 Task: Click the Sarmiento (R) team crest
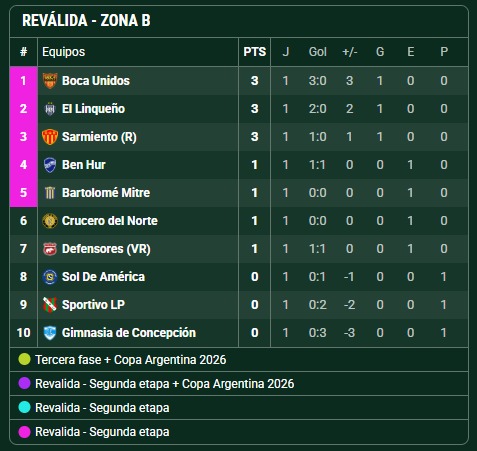[x=50, y=137]
